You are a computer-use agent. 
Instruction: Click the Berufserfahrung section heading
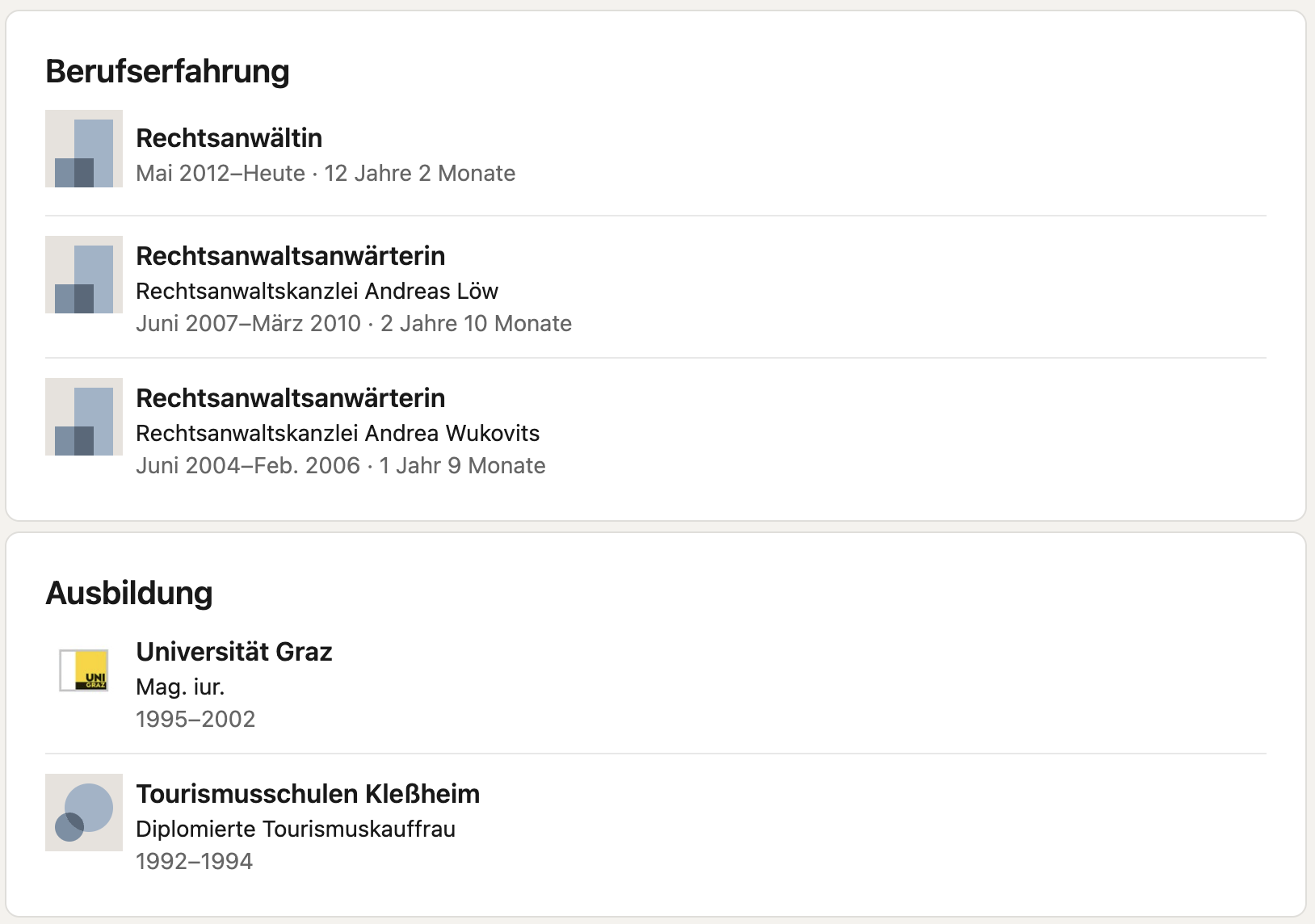pyautogui.click(x=167, y=71)
